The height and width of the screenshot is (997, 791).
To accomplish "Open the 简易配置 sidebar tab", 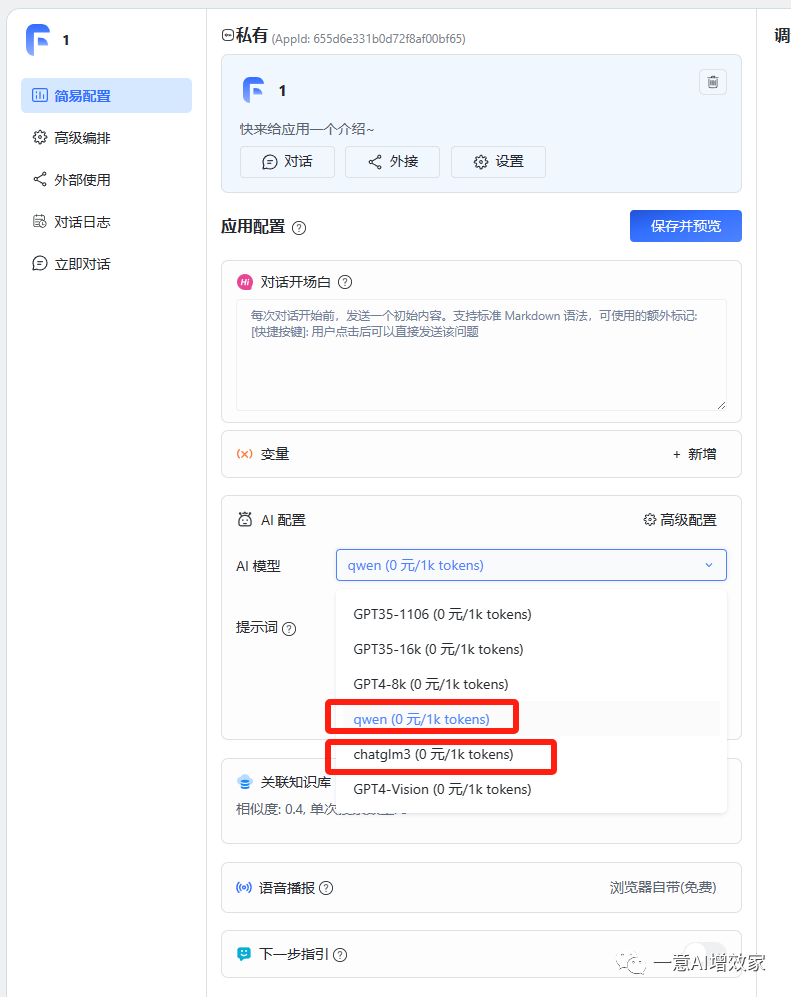I will [106, 95].
